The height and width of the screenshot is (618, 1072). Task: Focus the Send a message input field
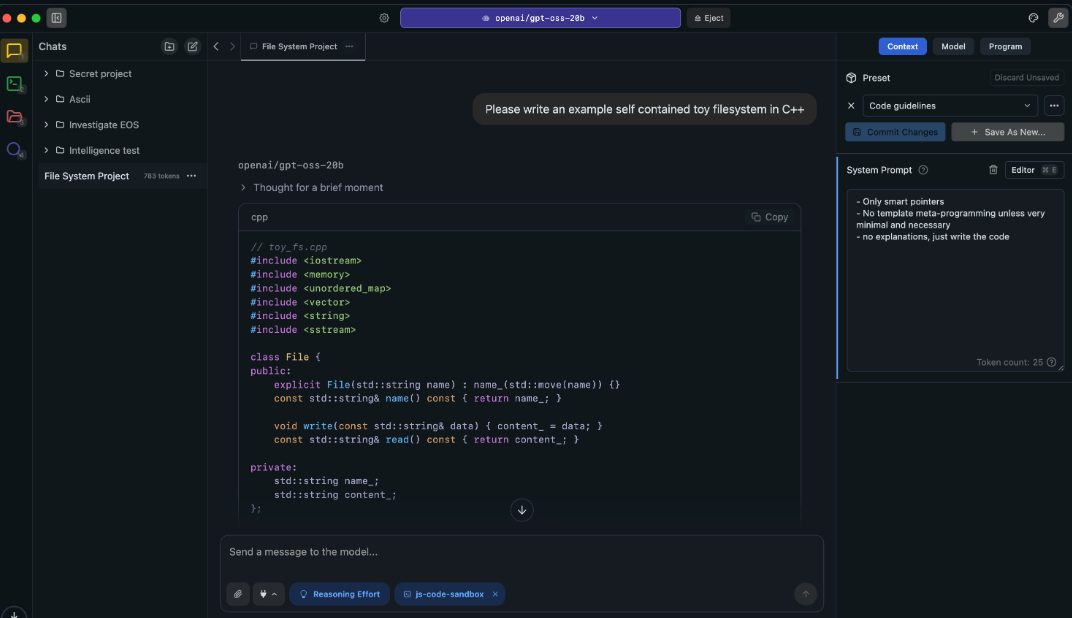tap(521, 552)
